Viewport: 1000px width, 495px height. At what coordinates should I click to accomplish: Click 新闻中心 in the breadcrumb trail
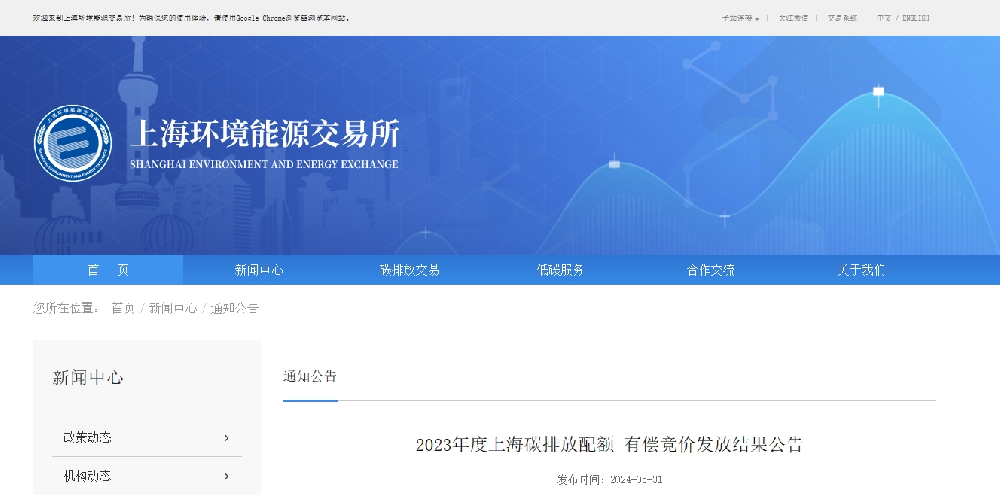click(173, 308)
